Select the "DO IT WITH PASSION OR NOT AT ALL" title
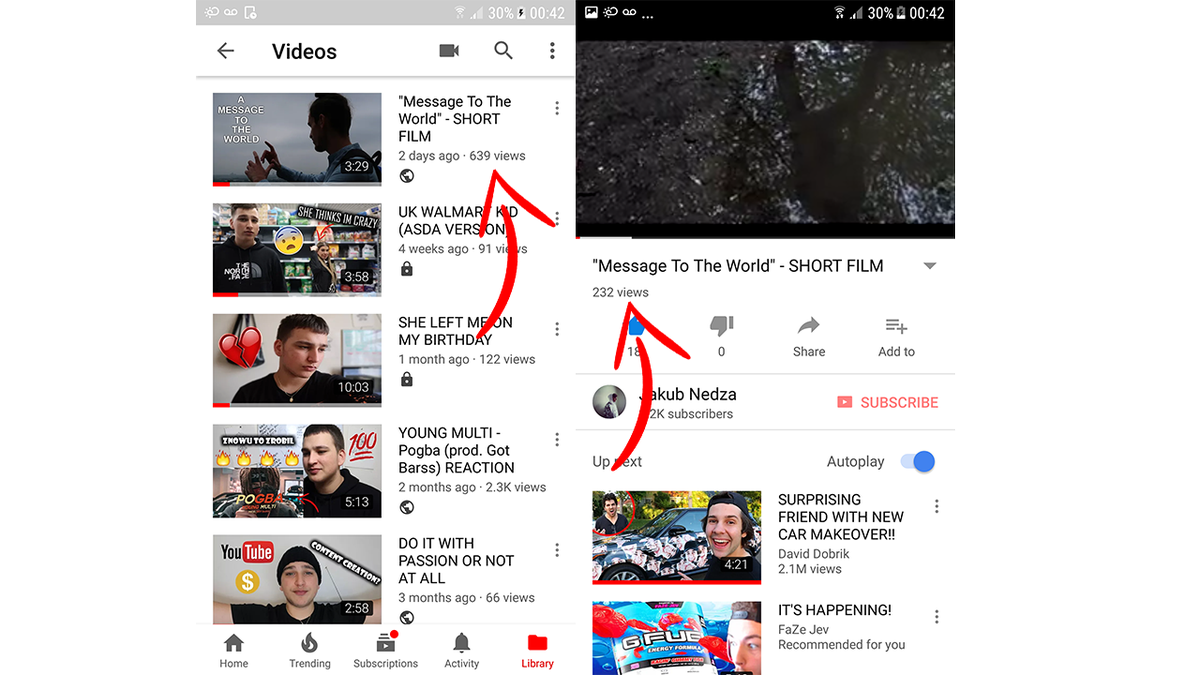Image resolution: width=1200 pixels, height=675 pixels. [456, 560]
